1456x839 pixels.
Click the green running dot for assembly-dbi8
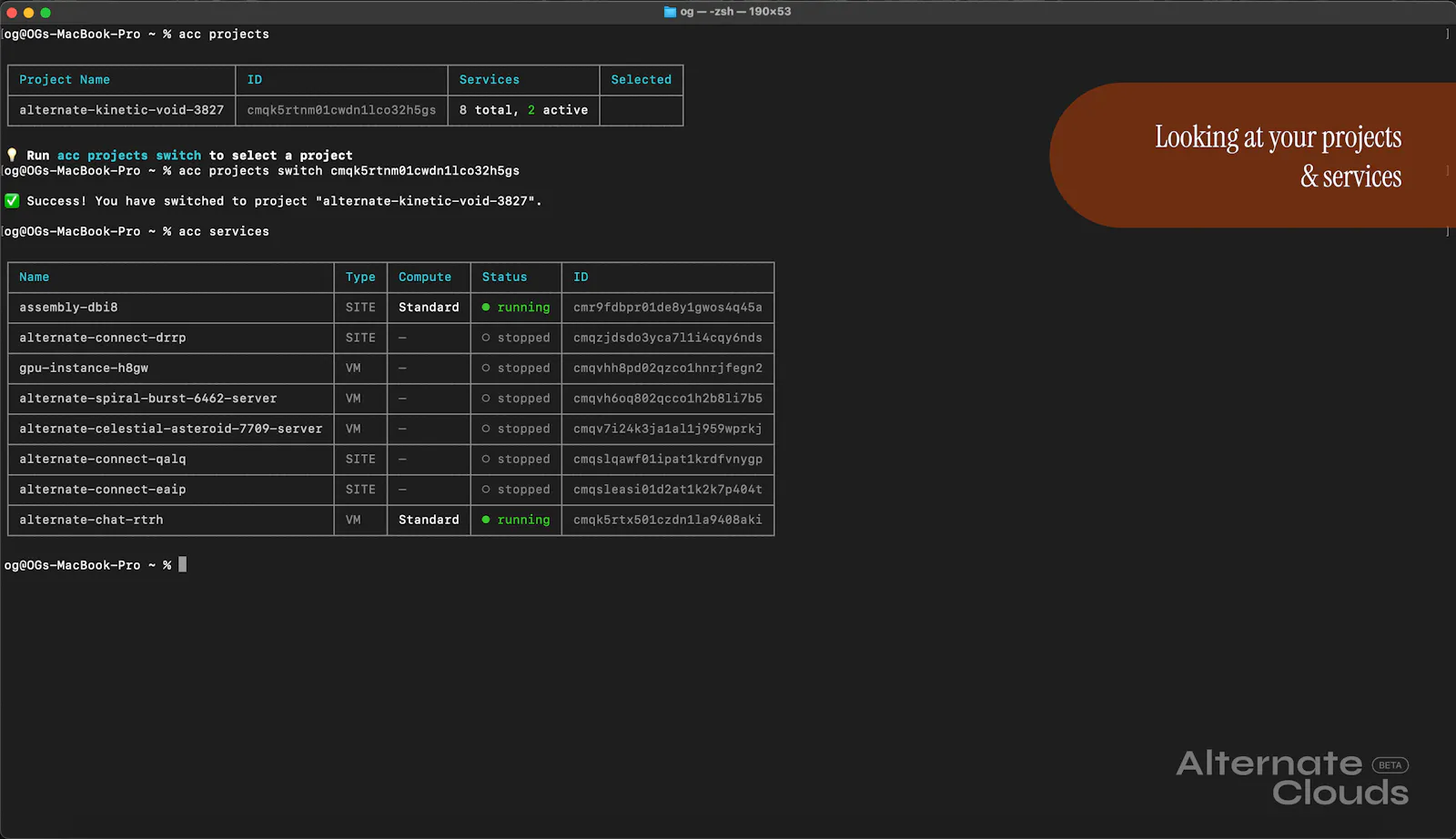tap(486, 308)
